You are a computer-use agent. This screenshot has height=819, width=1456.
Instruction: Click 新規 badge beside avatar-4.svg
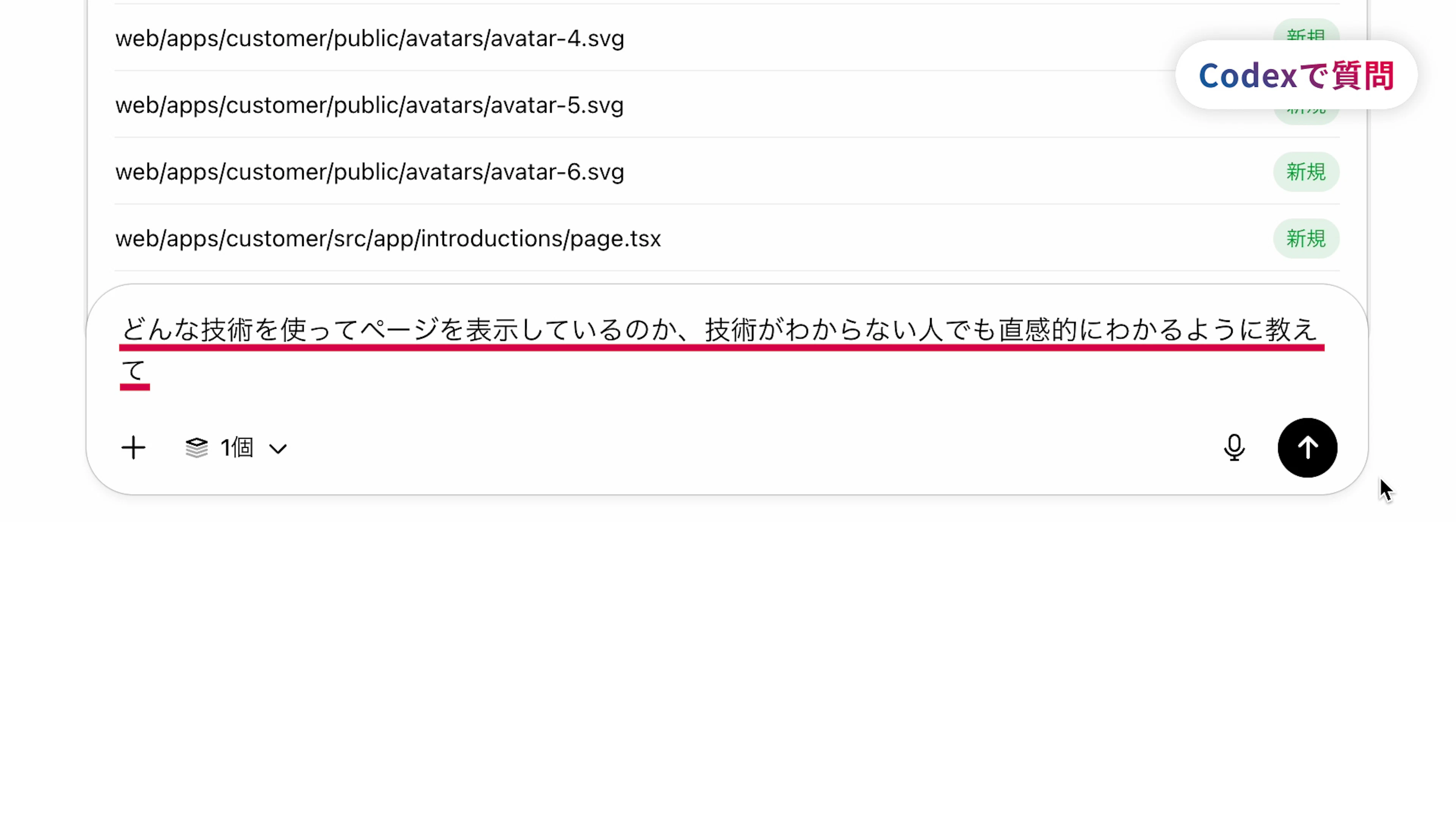pyautogui.click(x=1306, y=31)
